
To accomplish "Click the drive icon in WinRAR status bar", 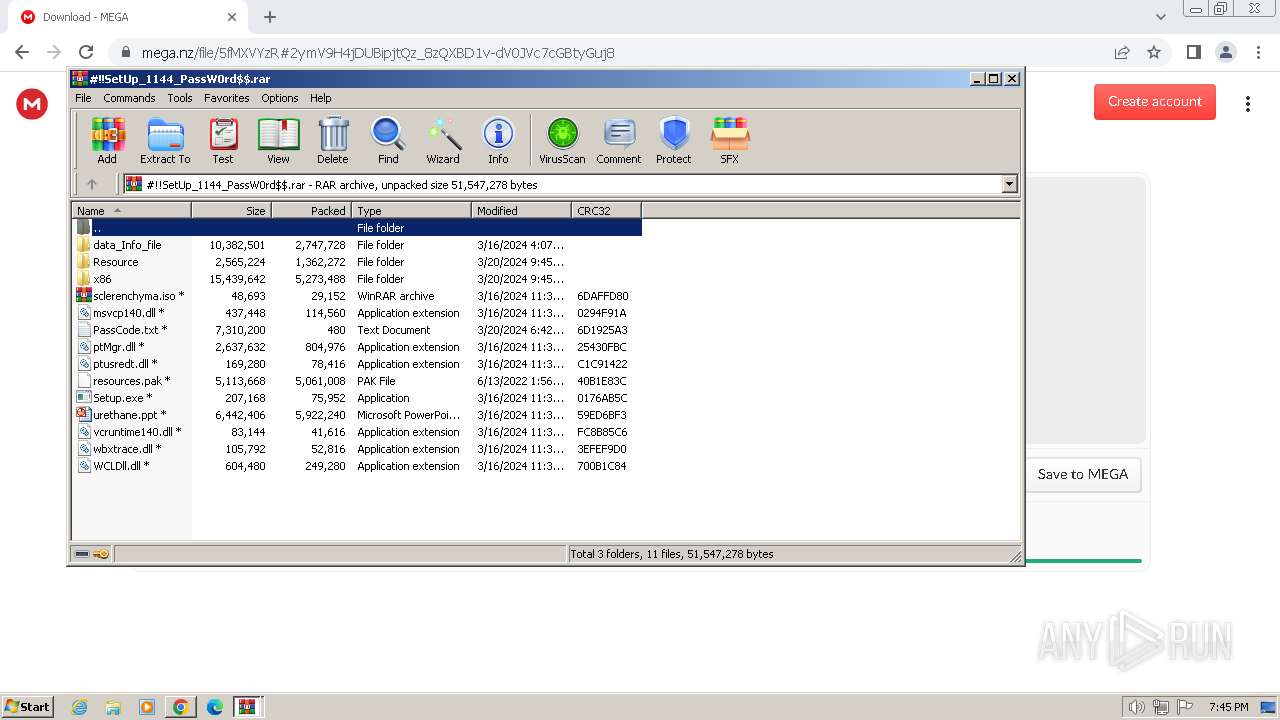I will pos(82,554).
